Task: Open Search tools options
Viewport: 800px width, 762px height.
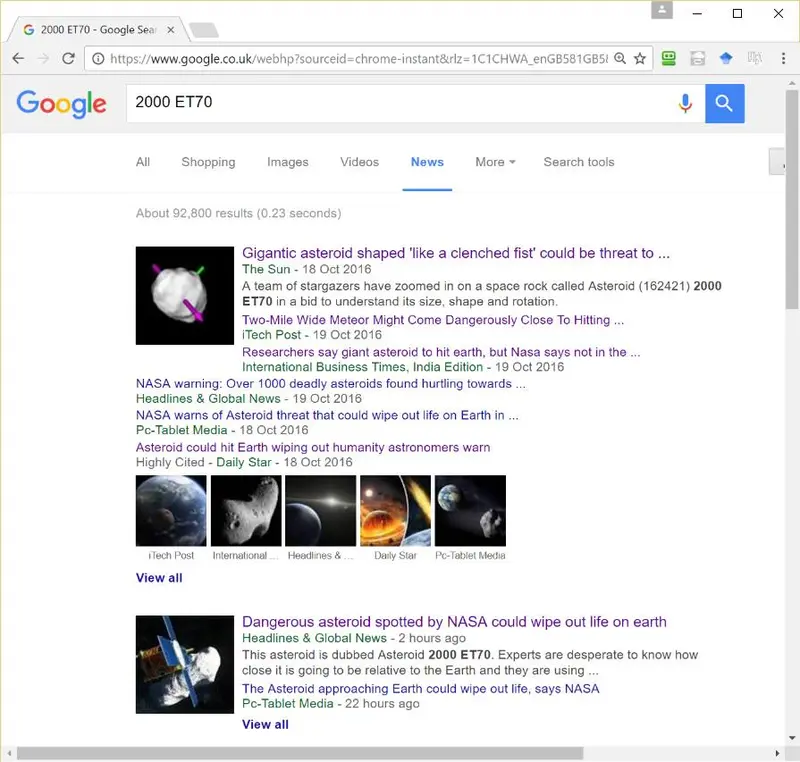Action: [579, 162]
